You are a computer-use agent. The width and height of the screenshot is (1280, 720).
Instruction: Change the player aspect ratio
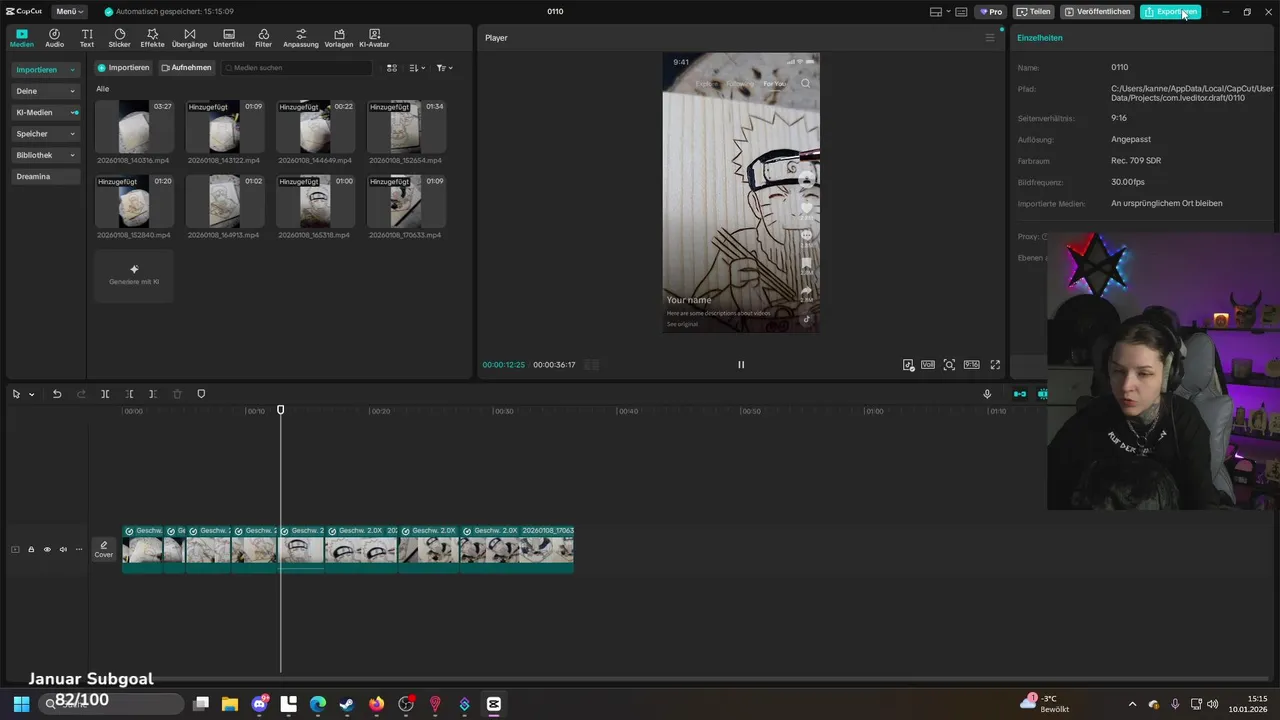coord(971,365)
